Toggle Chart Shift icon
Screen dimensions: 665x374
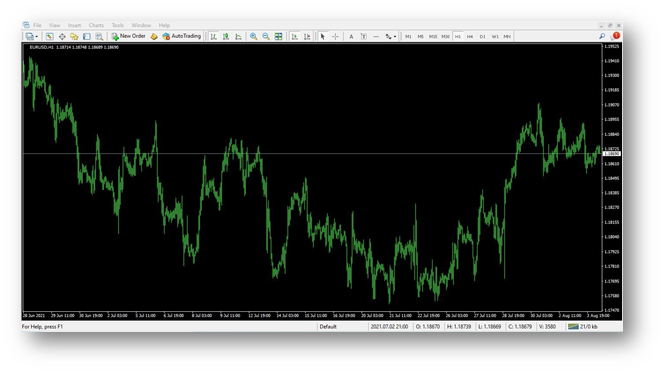307,36
